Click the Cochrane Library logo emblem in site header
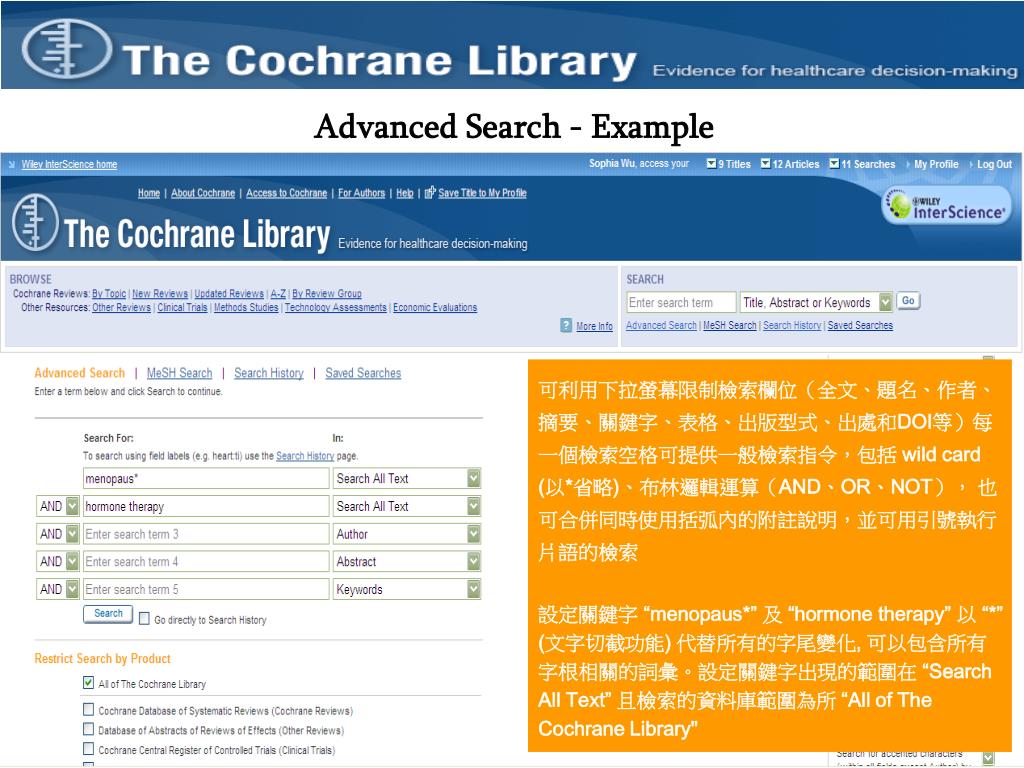This screenshot has height=768, width=1024. [35, 223]
